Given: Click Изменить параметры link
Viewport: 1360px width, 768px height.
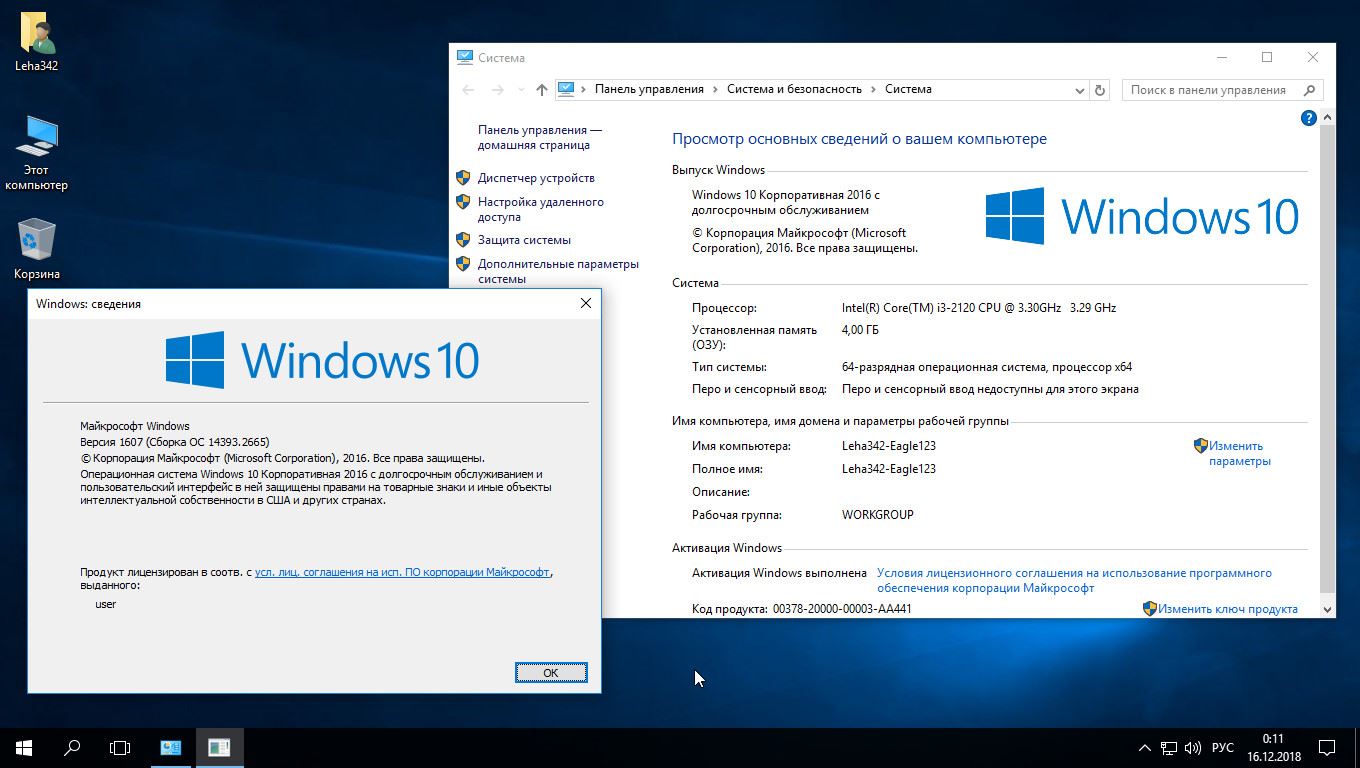Looking at the screenshot, I should click(1239, 453).
